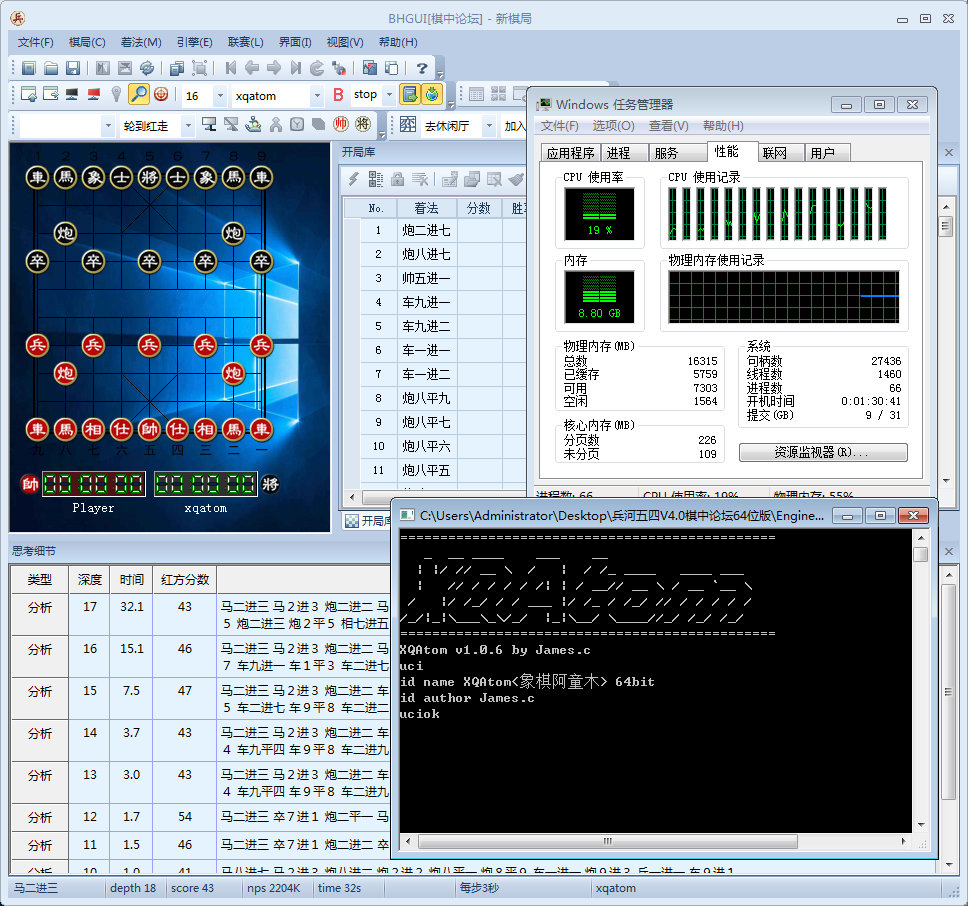Screen dimensions: 968x906
Task: Select the black 將 general on the board
Action: pos(149,178)
